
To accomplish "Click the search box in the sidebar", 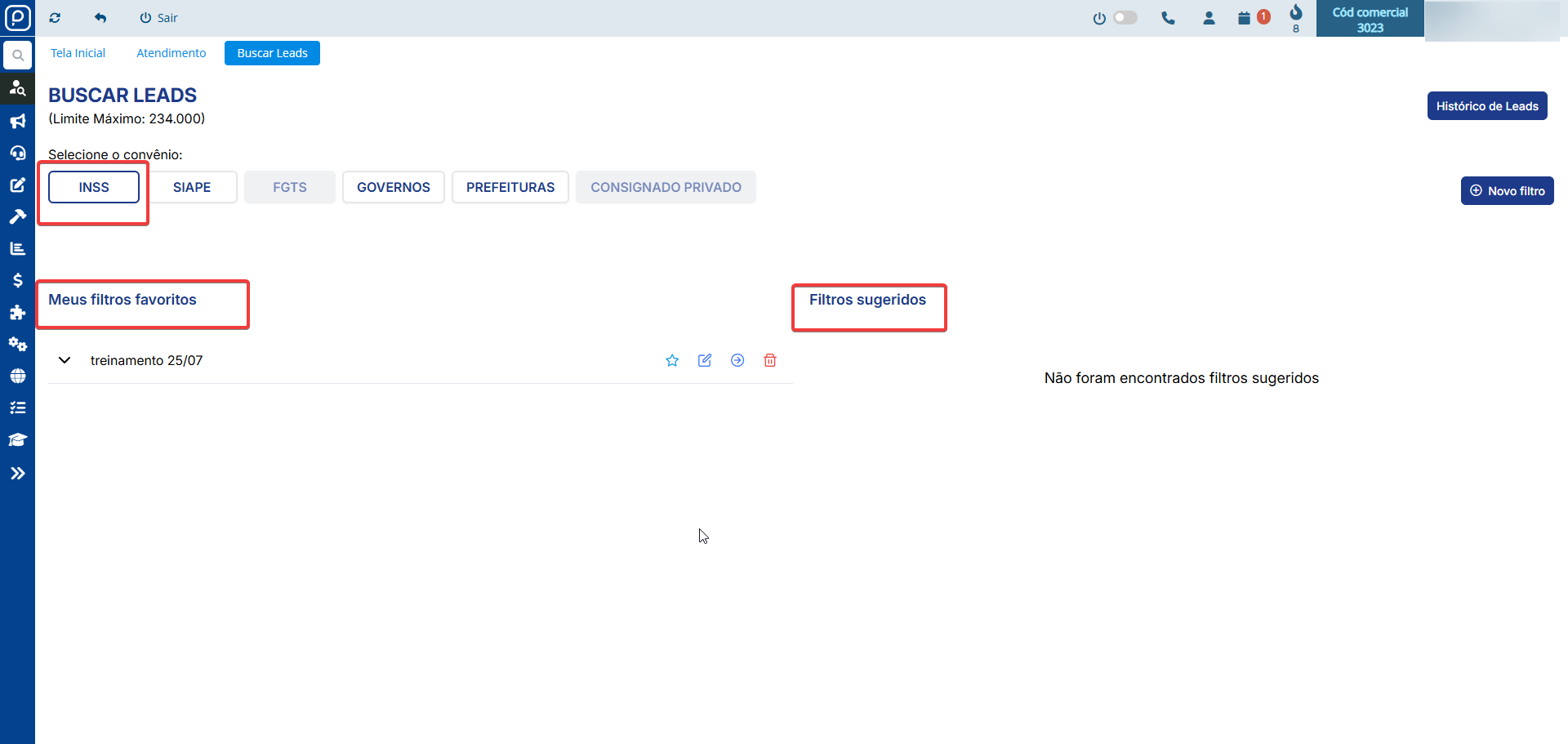I will 17,56.
